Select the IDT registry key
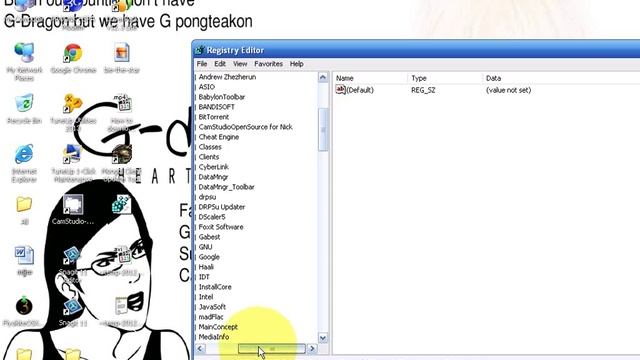 click(204, 277)
